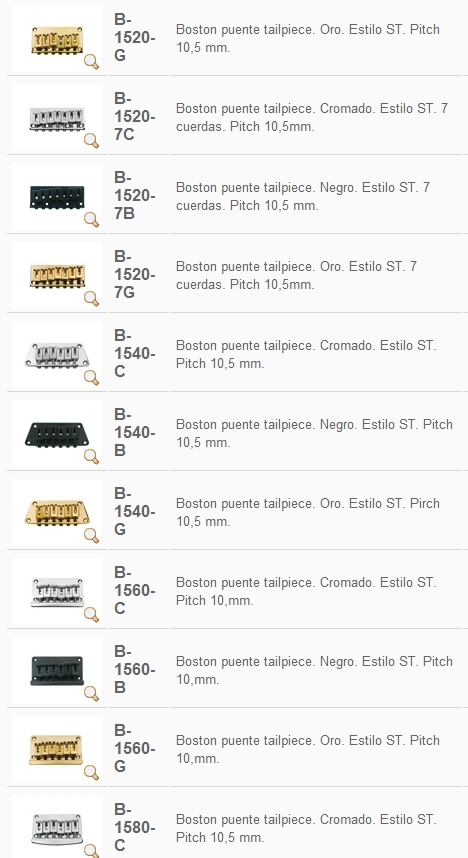
Task: Click product code B-1520-7G
Action: point(135,275)
